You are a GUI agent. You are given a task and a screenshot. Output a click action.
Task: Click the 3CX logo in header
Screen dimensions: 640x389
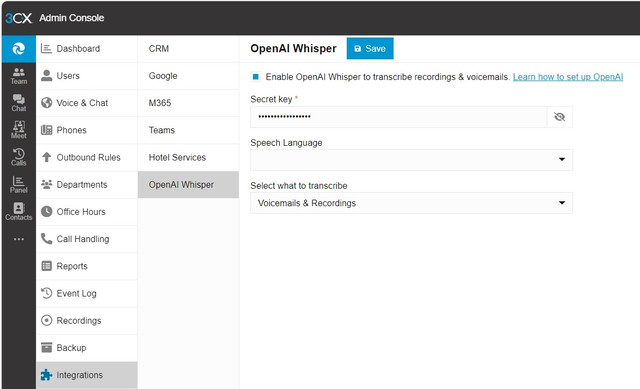[18, 18]
